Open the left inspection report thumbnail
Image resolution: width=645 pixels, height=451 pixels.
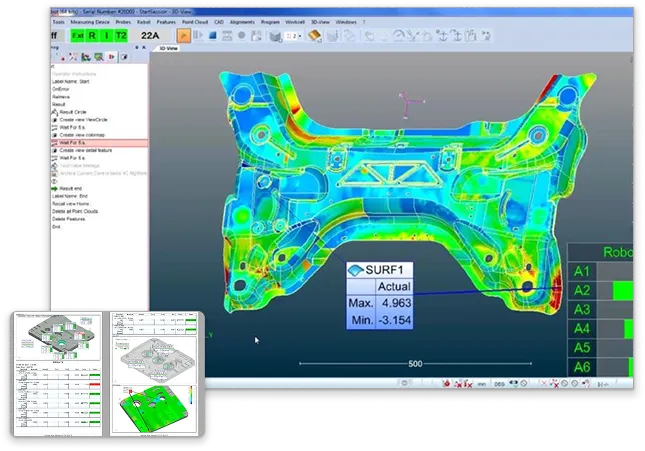coord(56,373)
